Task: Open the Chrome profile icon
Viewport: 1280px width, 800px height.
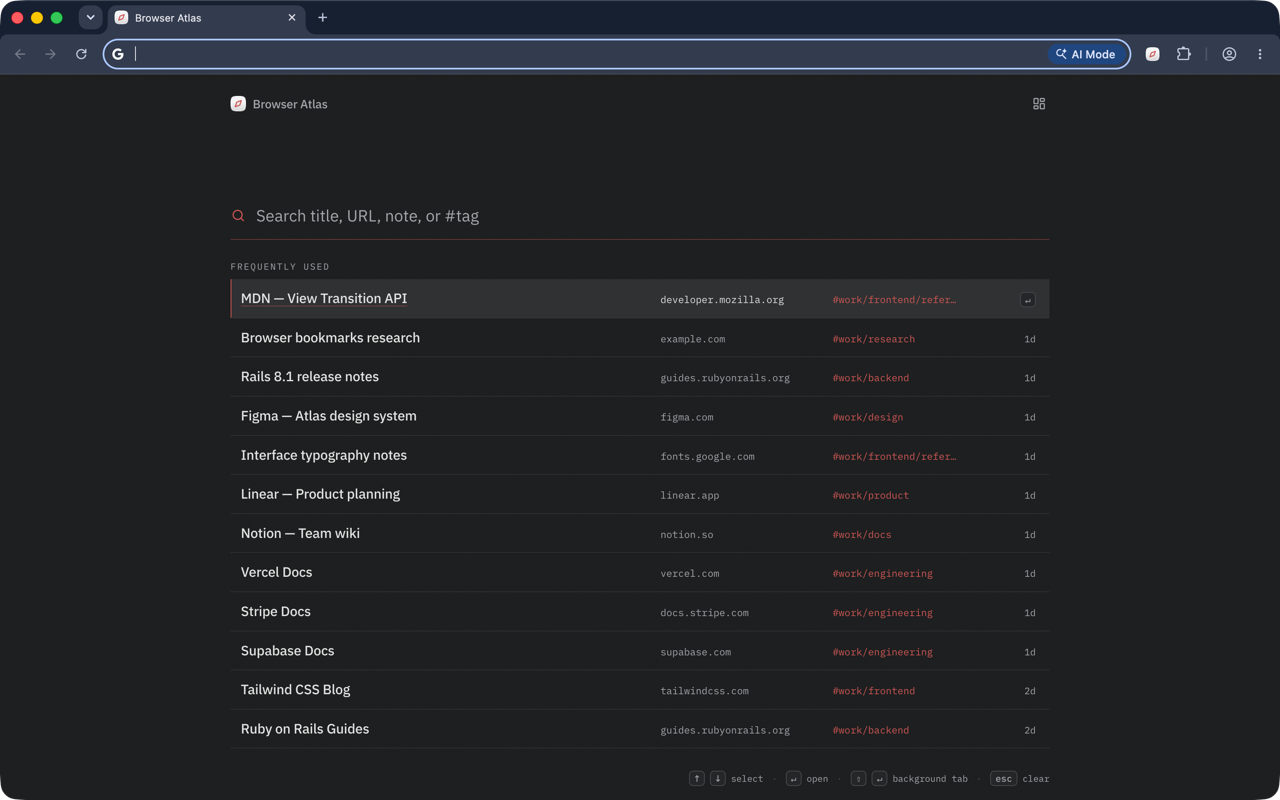Action: point(1229,54)
